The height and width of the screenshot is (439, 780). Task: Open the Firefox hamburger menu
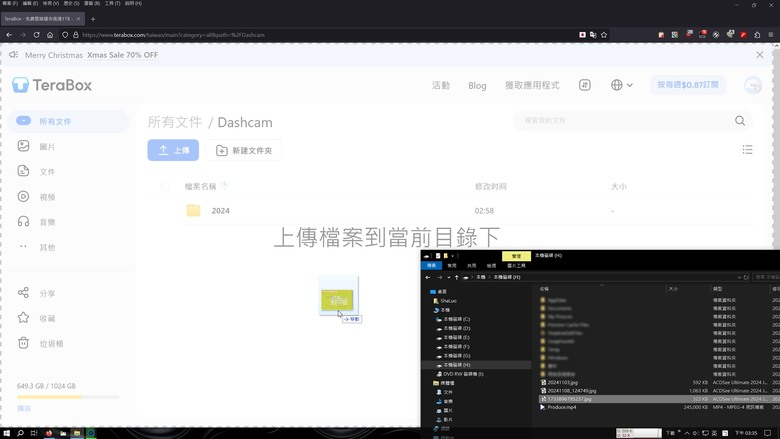(x=771, y=35)
